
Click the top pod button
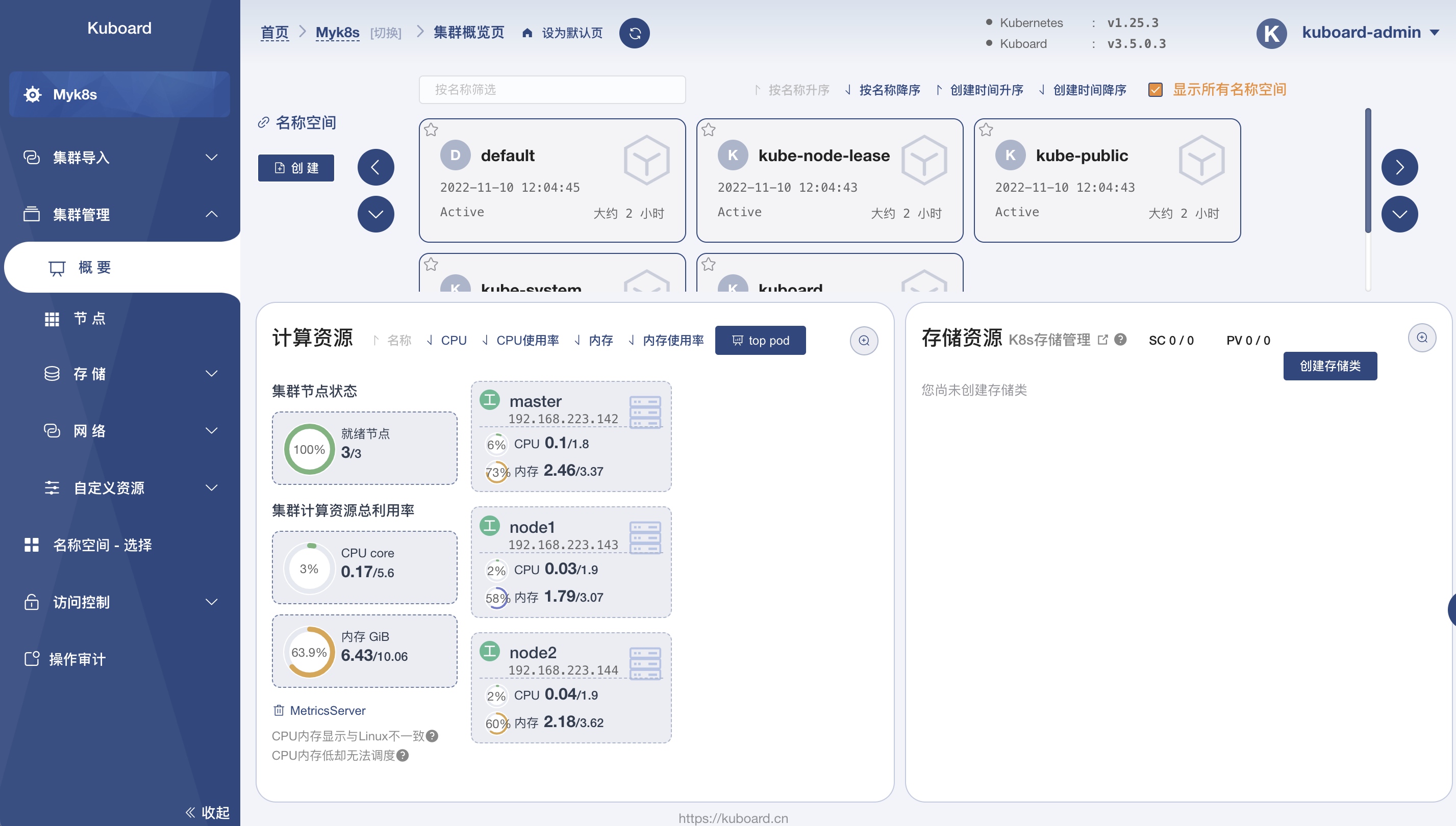760,341
